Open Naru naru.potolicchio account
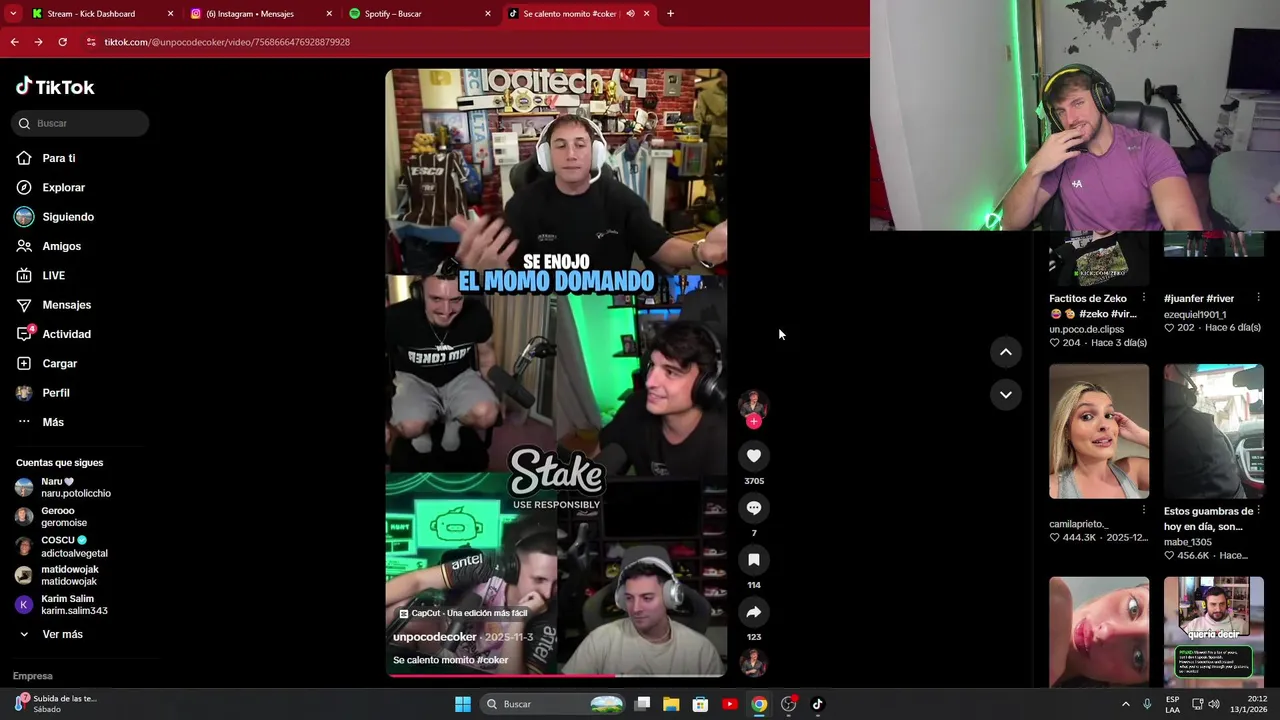Viewport: 1280px width, 720px height. (62, 487)
